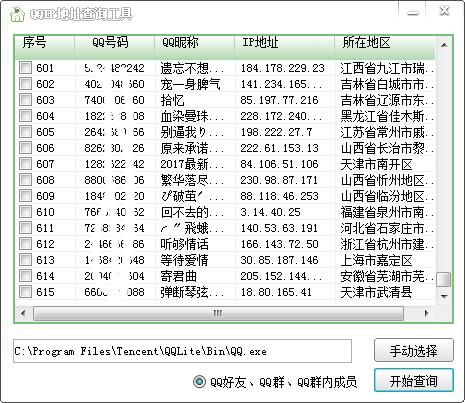Select nickname 宠一身脾气
Screen dimensions: 465x403
(190, 84)
